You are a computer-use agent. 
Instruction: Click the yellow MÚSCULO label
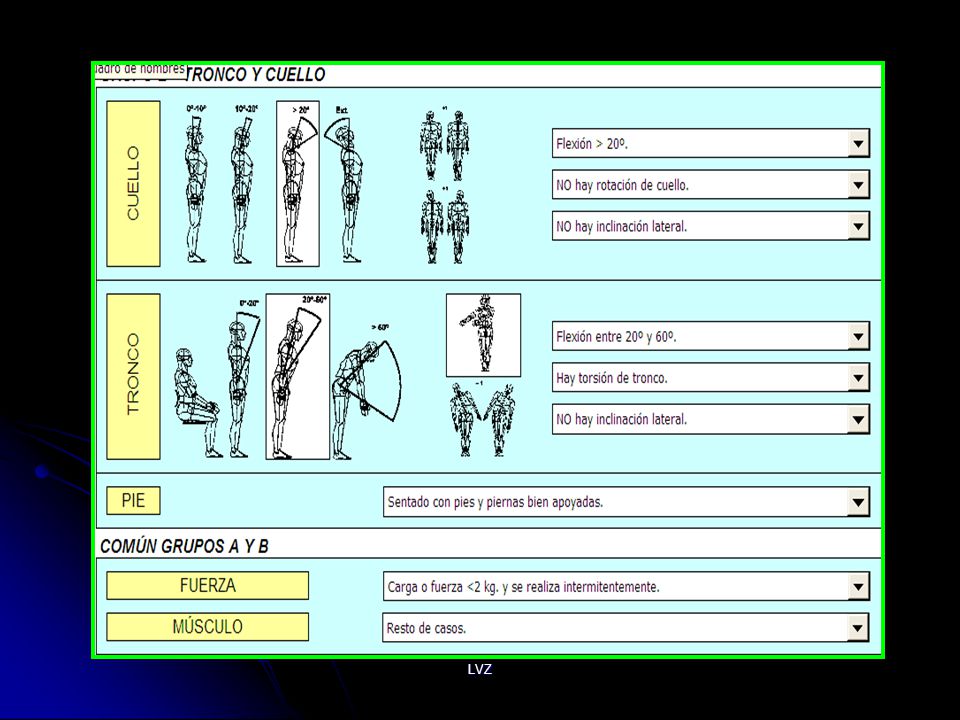208,626
